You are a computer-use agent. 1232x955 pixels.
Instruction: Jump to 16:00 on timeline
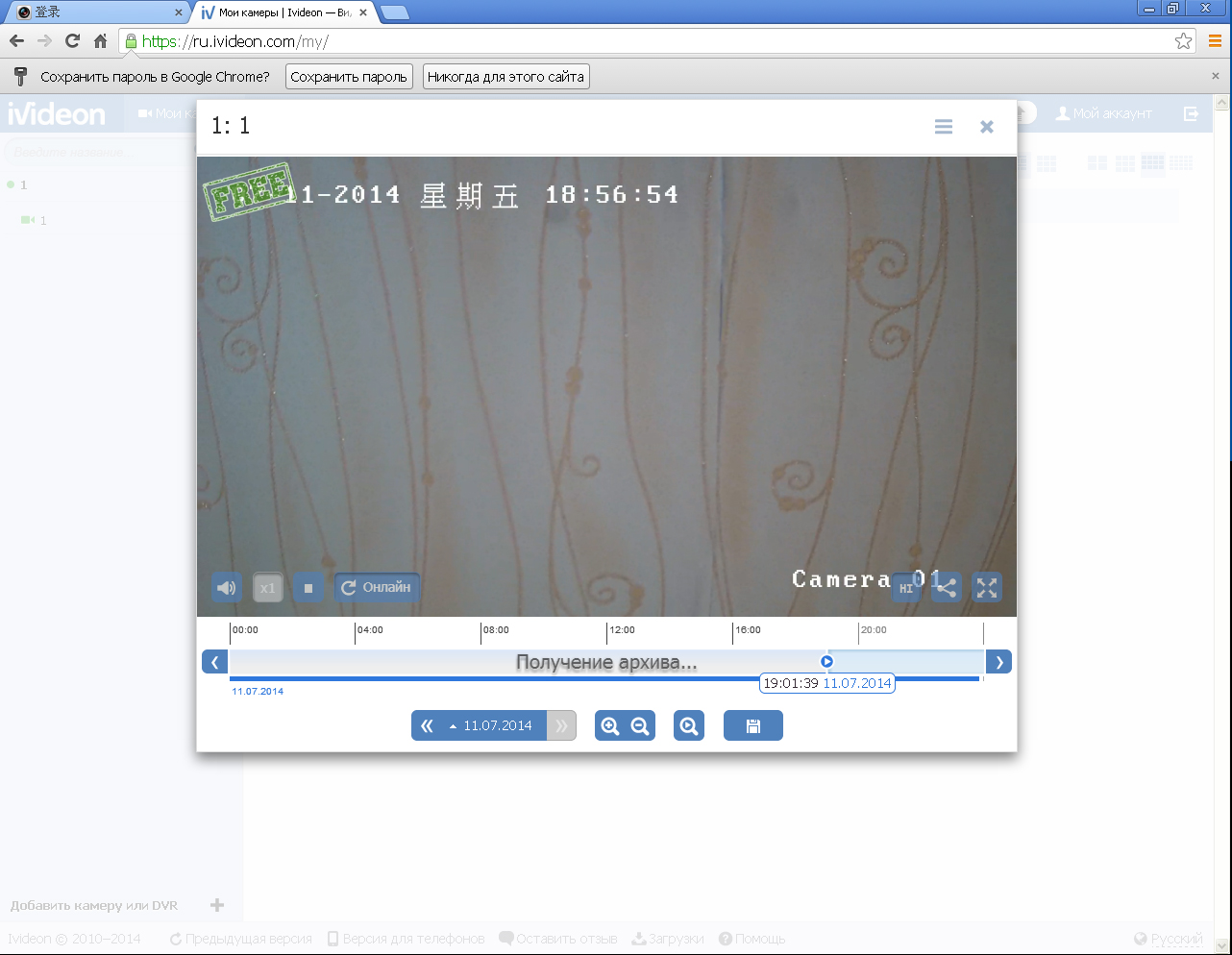[747, 630]
